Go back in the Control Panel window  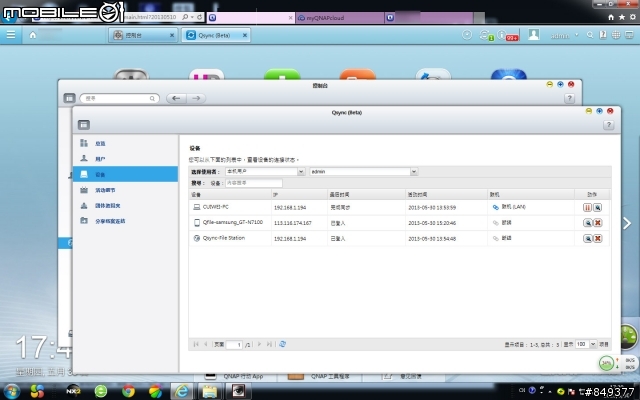pos(176,98)
